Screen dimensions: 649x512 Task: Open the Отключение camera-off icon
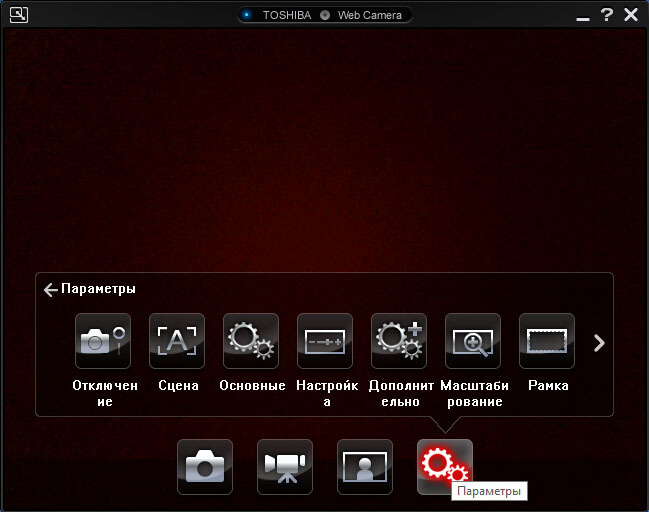[103, 341]
